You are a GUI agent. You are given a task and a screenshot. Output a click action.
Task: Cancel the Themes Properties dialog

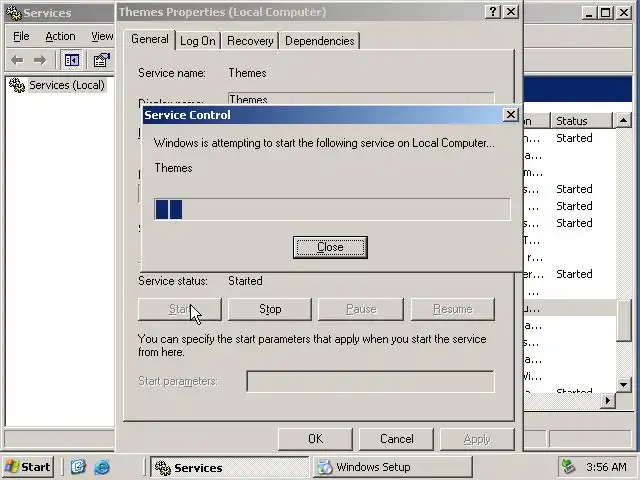tap(396, 439)
